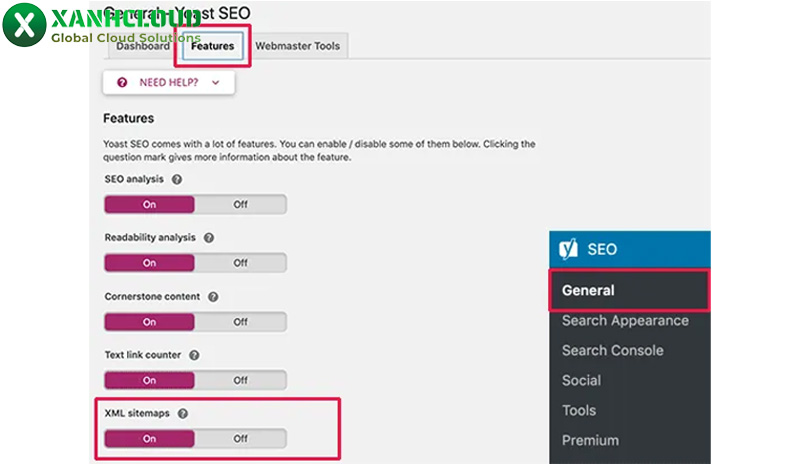Click the NEED HELP? question mark icon
This screenshot has height=464, width=800.
pyautogui.click(x=122, y=83)
